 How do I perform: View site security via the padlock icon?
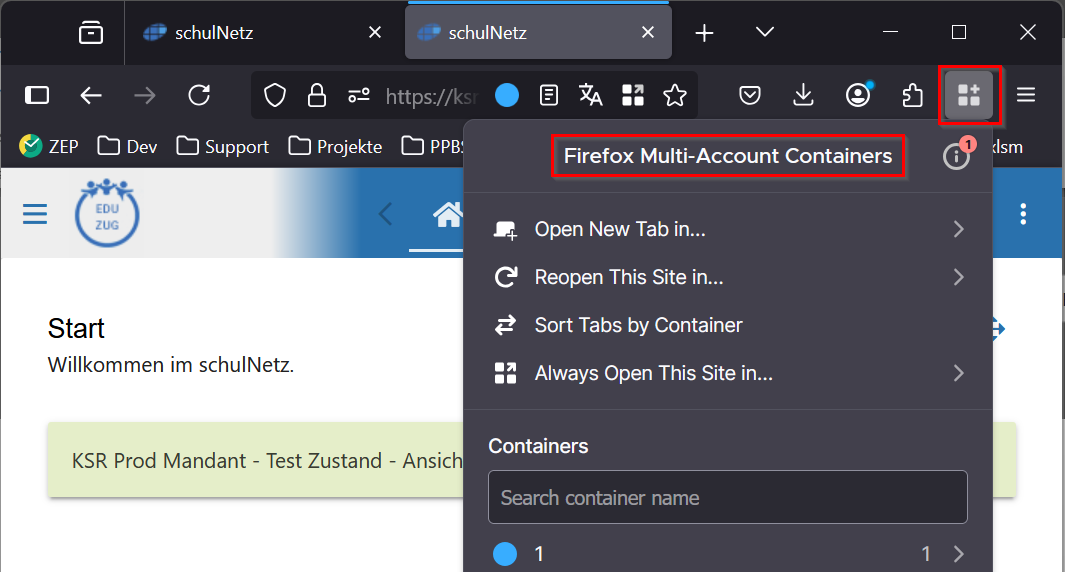pos(317,95)
